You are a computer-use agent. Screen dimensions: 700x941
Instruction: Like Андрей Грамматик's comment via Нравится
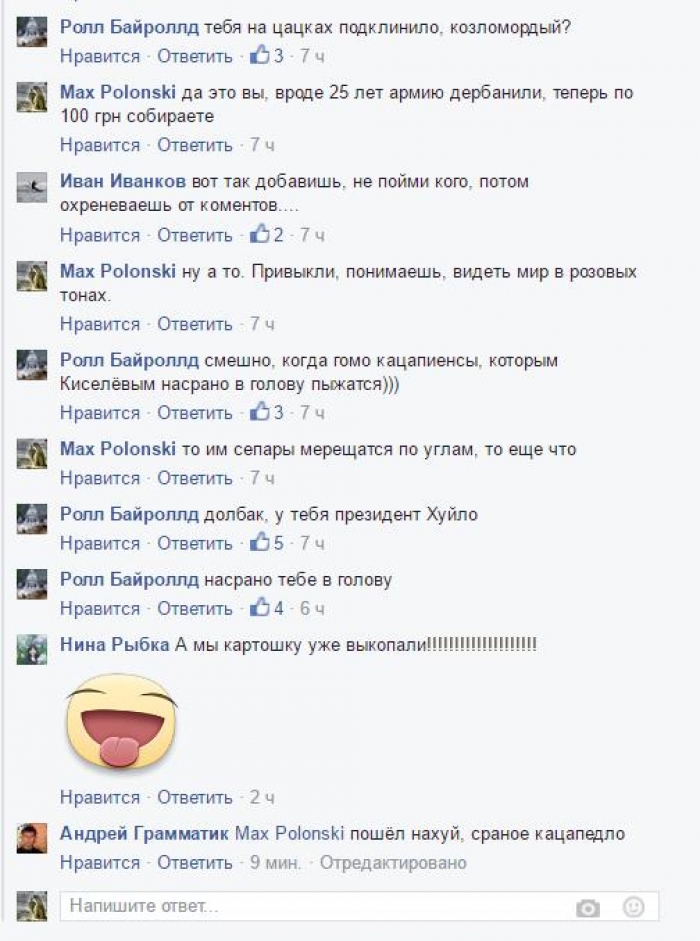tap(100, 863)
